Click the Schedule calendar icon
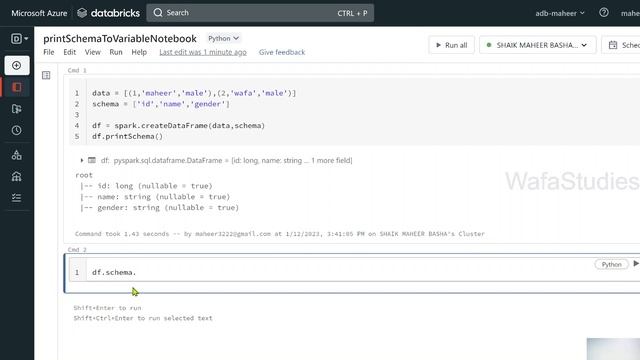 613,45
